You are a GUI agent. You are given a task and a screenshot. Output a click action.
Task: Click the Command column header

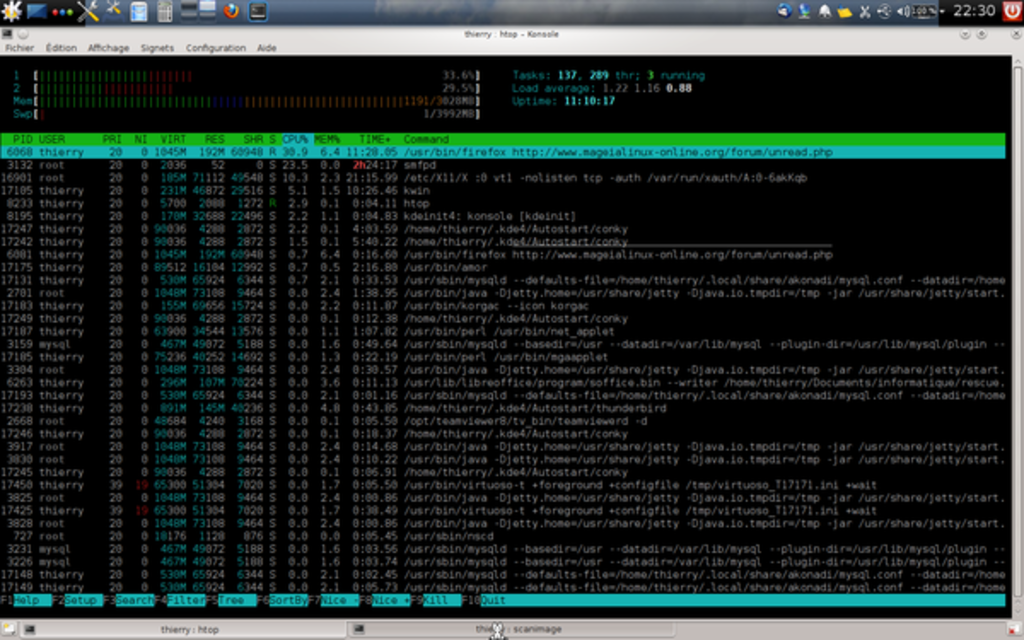426,139
